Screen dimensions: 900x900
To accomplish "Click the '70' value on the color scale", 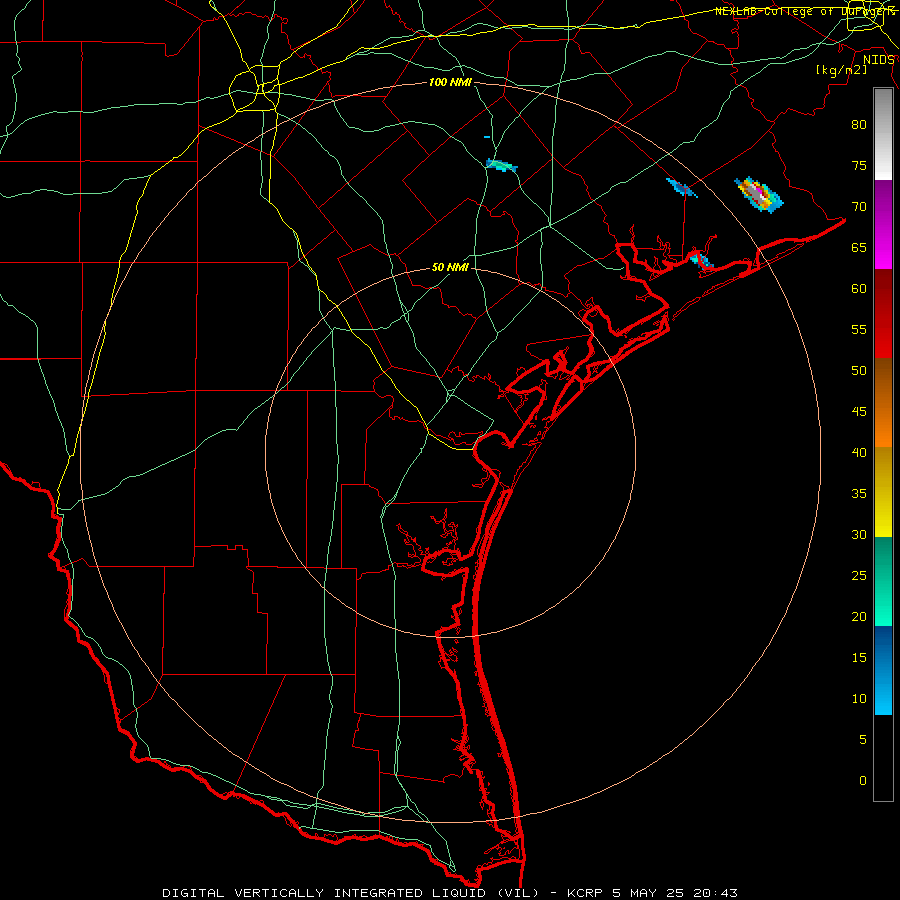I will point(859,207).
